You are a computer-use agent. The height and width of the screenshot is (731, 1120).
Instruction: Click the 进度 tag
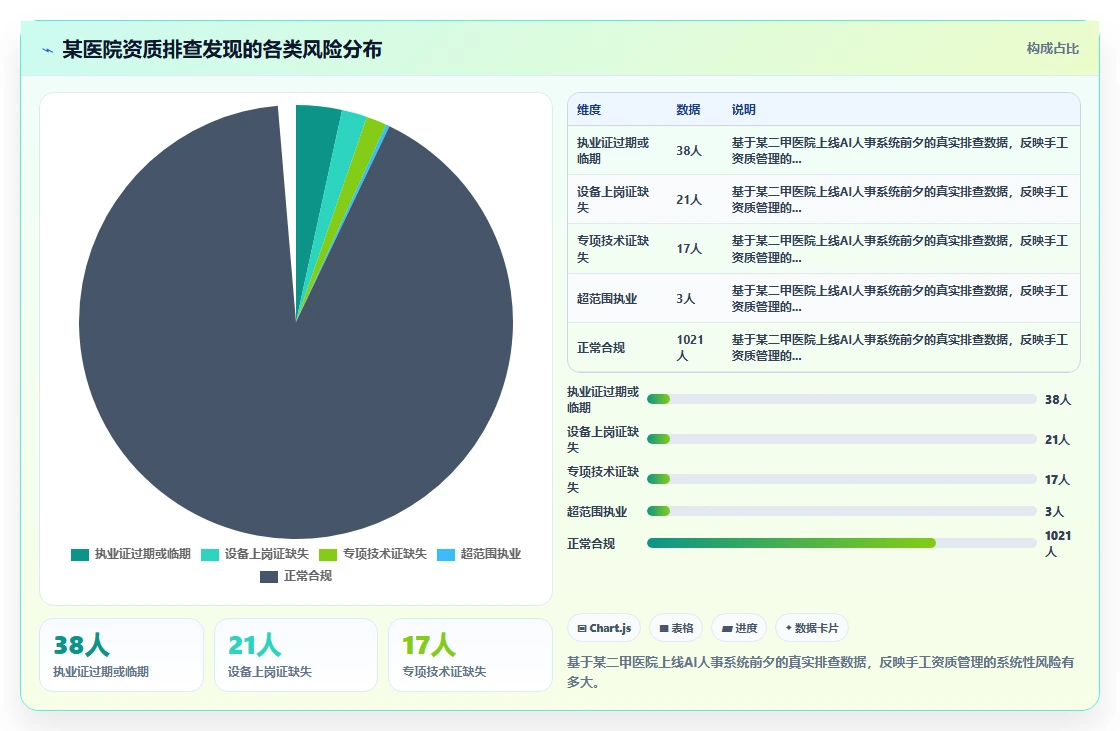[x=739, y=628]
